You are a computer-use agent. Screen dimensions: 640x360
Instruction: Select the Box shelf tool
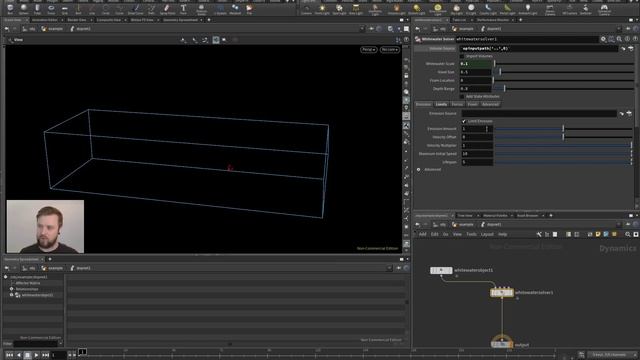pyautogui.click(x=10, y=9)
